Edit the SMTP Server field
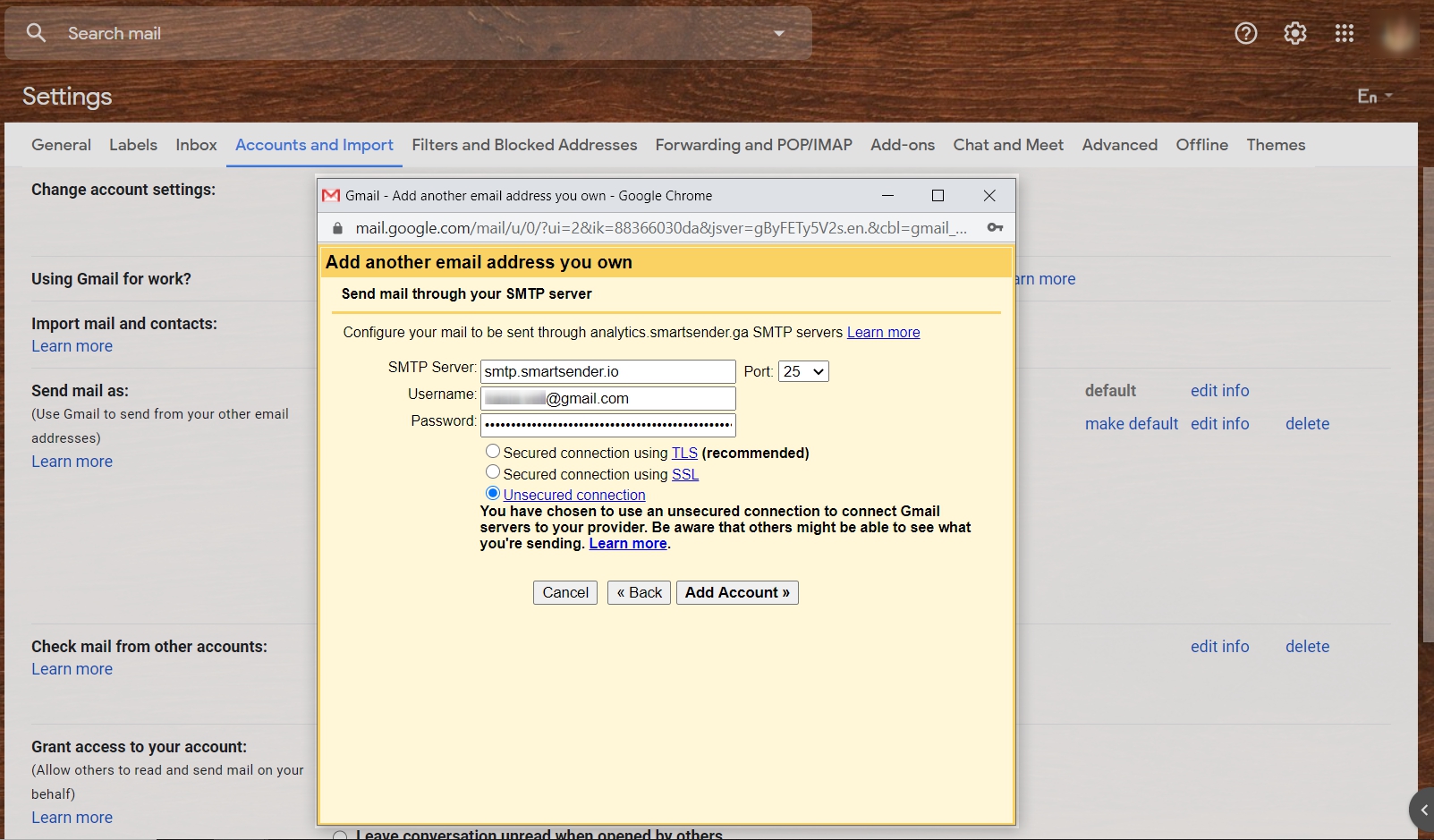1434x840 pixels. point(607,371)
